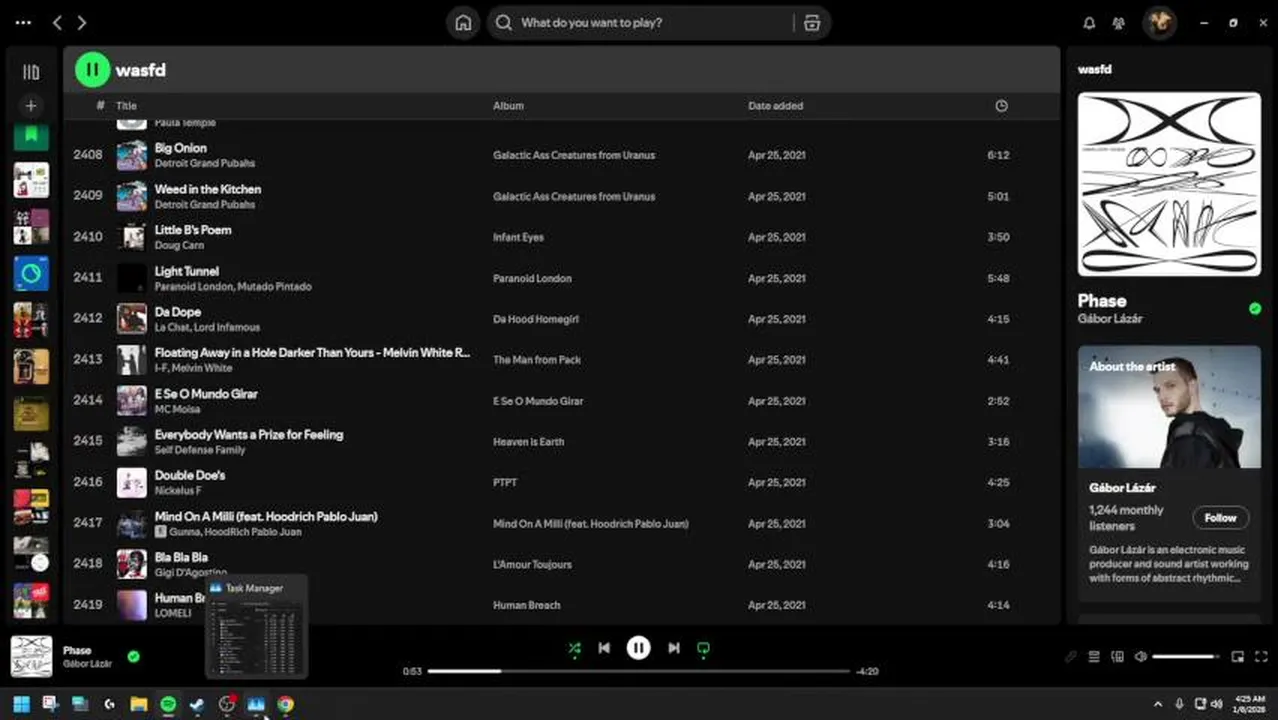Open the L'Amour Toujours album link
Screen dimensions: 1278x720
(532, 564)
